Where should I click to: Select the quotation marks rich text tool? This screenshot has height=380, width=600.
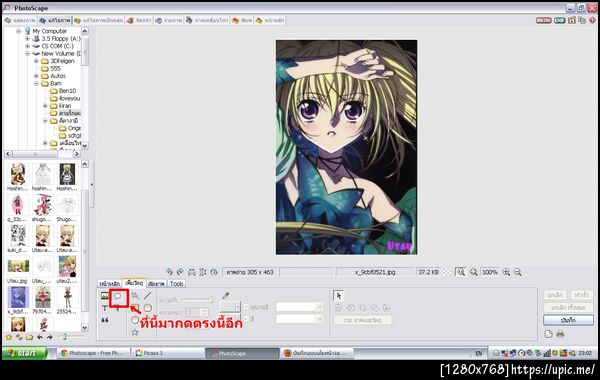[x=104, y=320]
